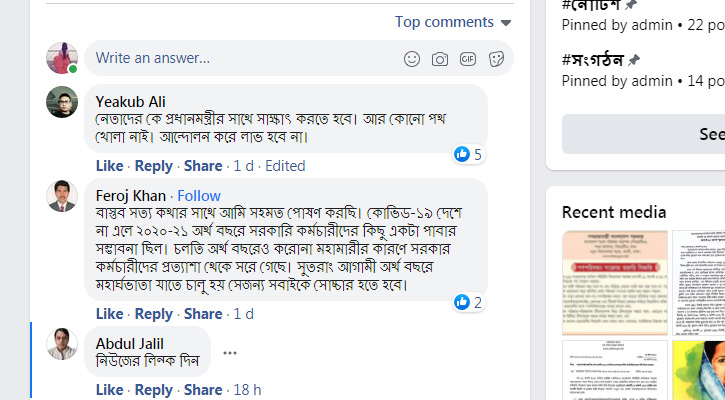Attach a photo using the camera icon

point(440,59)
